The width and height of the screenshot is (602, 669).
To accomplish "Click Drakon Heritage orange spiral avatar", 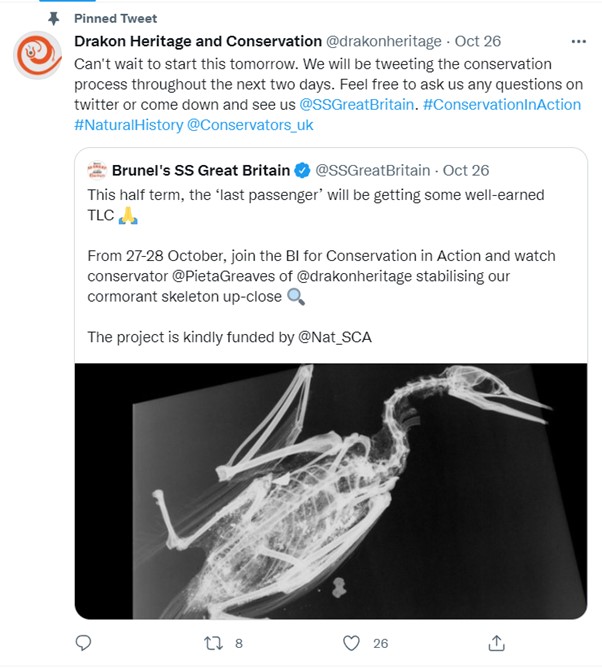I will pos(38,56).
